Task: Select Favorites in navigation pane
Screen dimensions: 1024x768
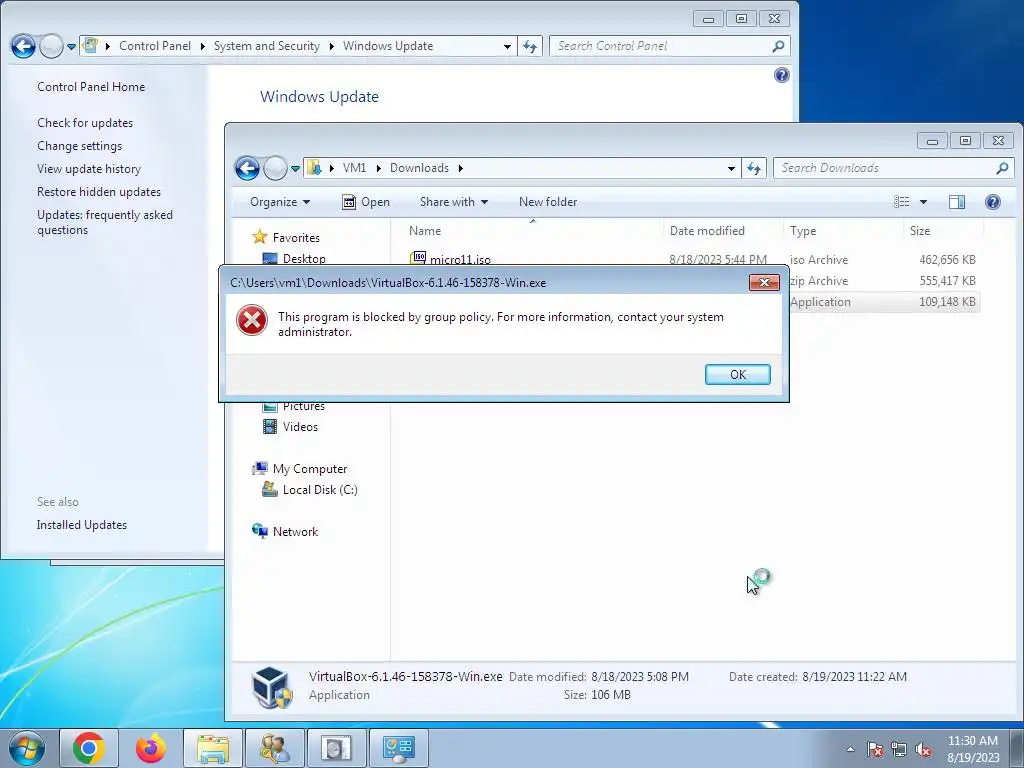Action: pos(296,238)
